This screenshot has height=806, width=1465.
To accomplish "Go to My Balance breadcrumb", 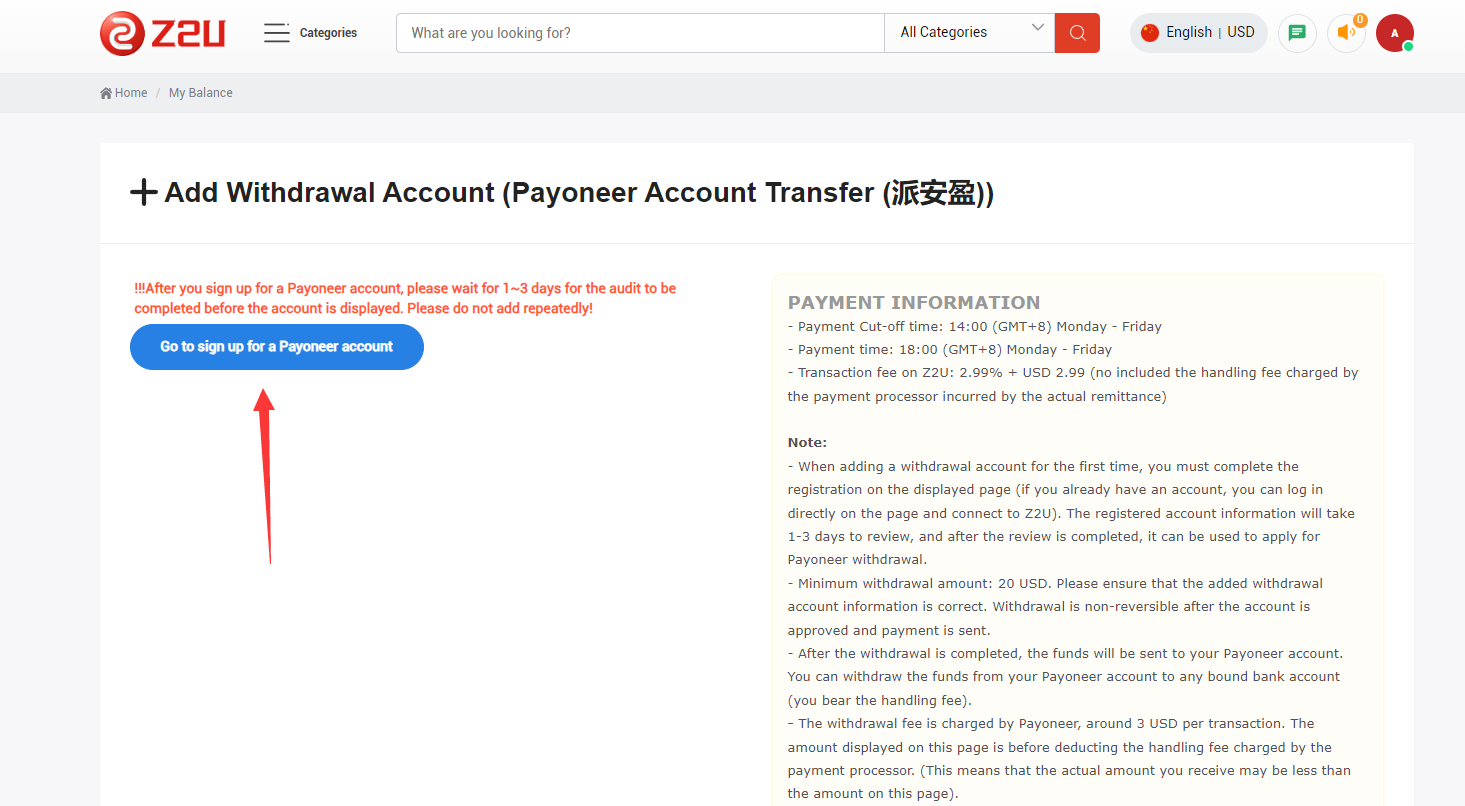I will pyautogui.click(x=200, y=93).
